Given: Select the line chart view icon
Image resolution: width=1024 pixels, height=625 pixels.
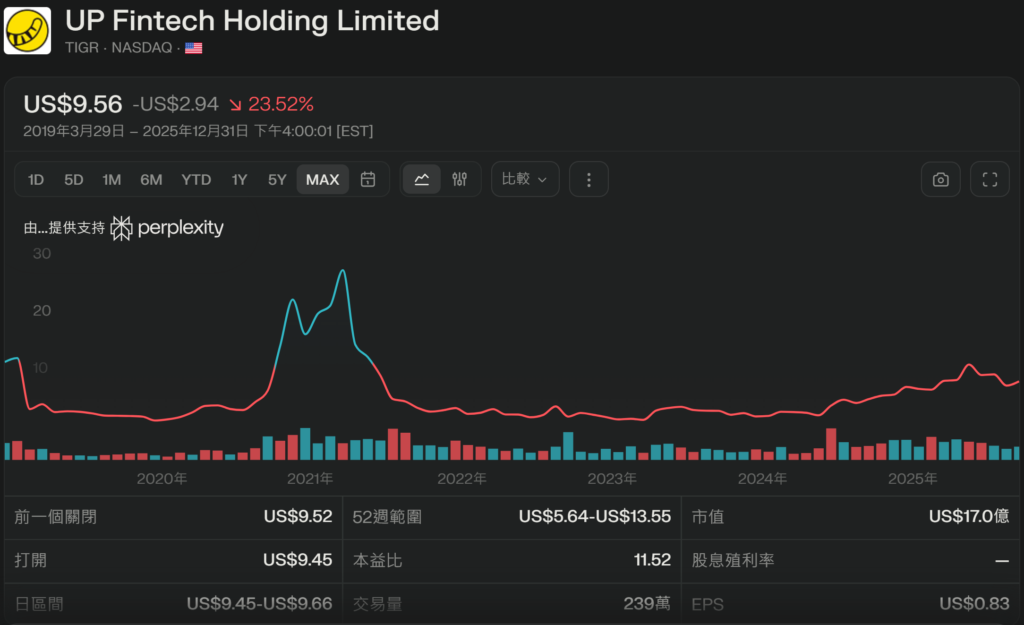Looking at the screenshot, I should point(422,180).
